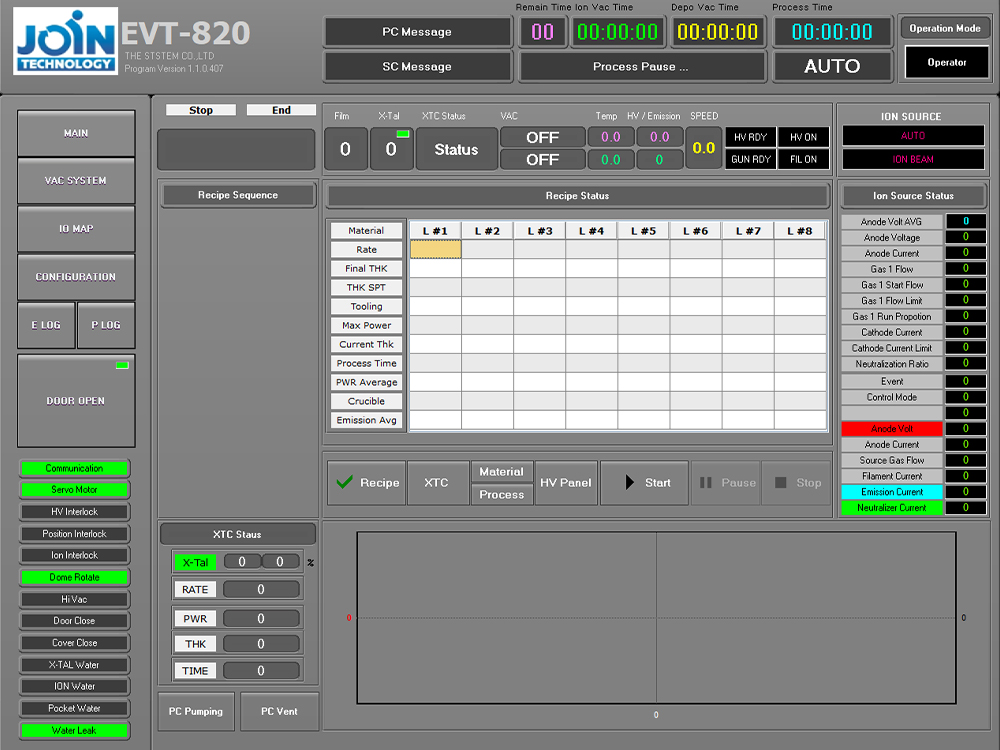
Task: Expand the Ion Source Status panel
Action: 913,195
